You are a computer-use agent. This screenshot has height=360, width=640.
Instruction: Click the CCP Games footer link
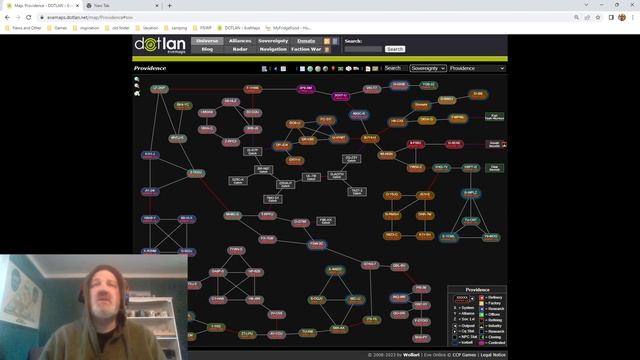tap(464, 355)
